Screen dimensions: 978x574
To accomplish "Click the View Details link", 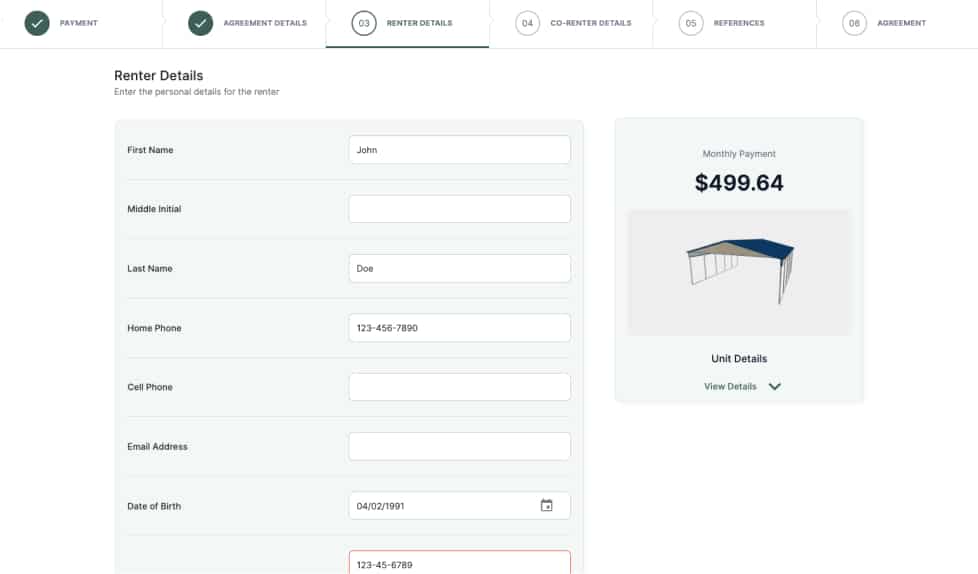I will (730, 386).
